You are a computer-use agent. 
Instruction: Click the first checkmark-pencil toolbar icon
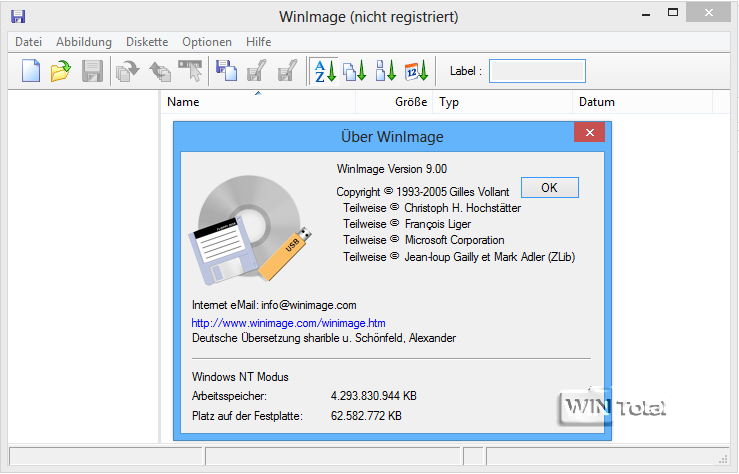pos(257,71)
